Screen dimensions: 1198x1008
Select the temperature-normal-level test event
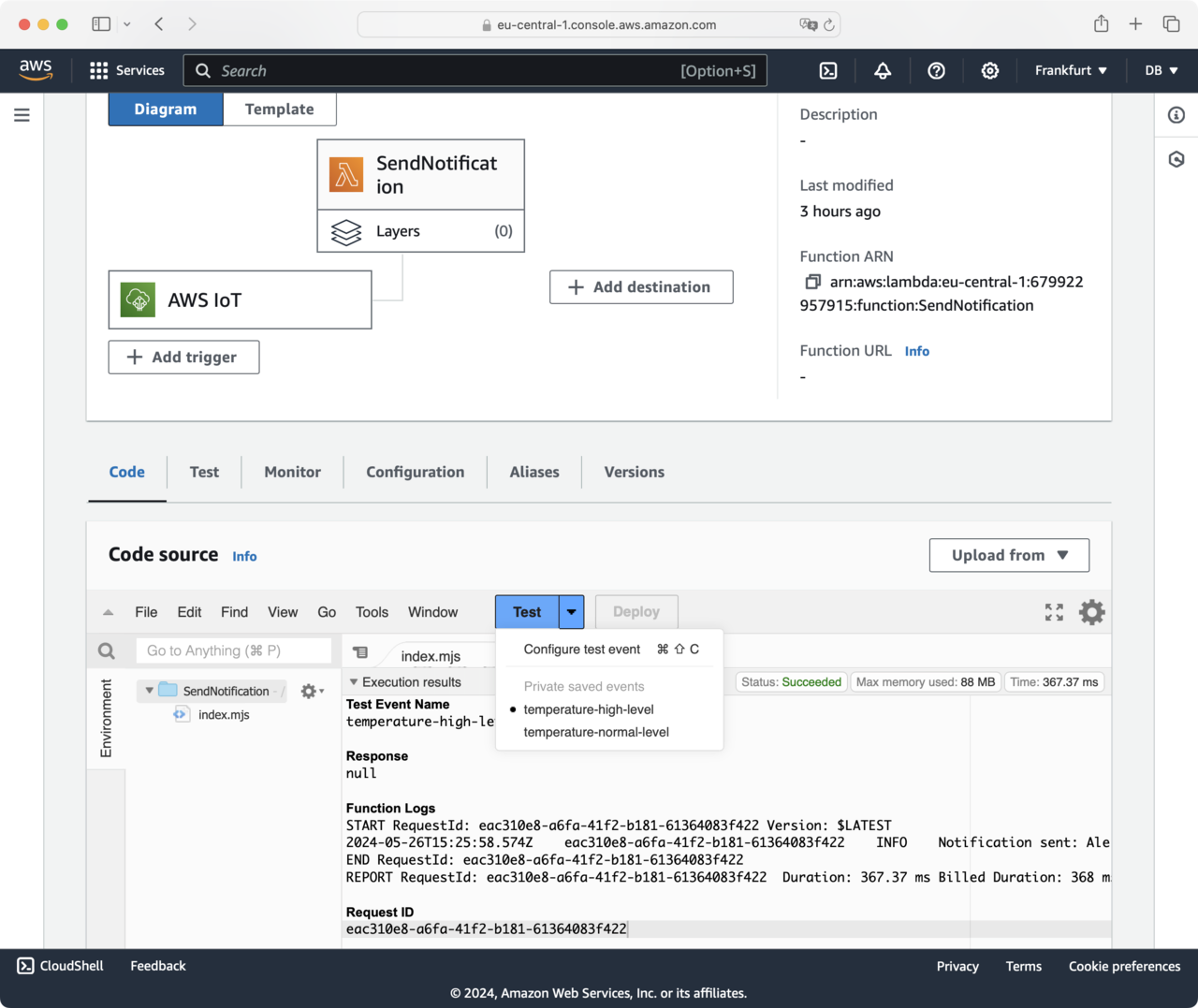(595, 732)
